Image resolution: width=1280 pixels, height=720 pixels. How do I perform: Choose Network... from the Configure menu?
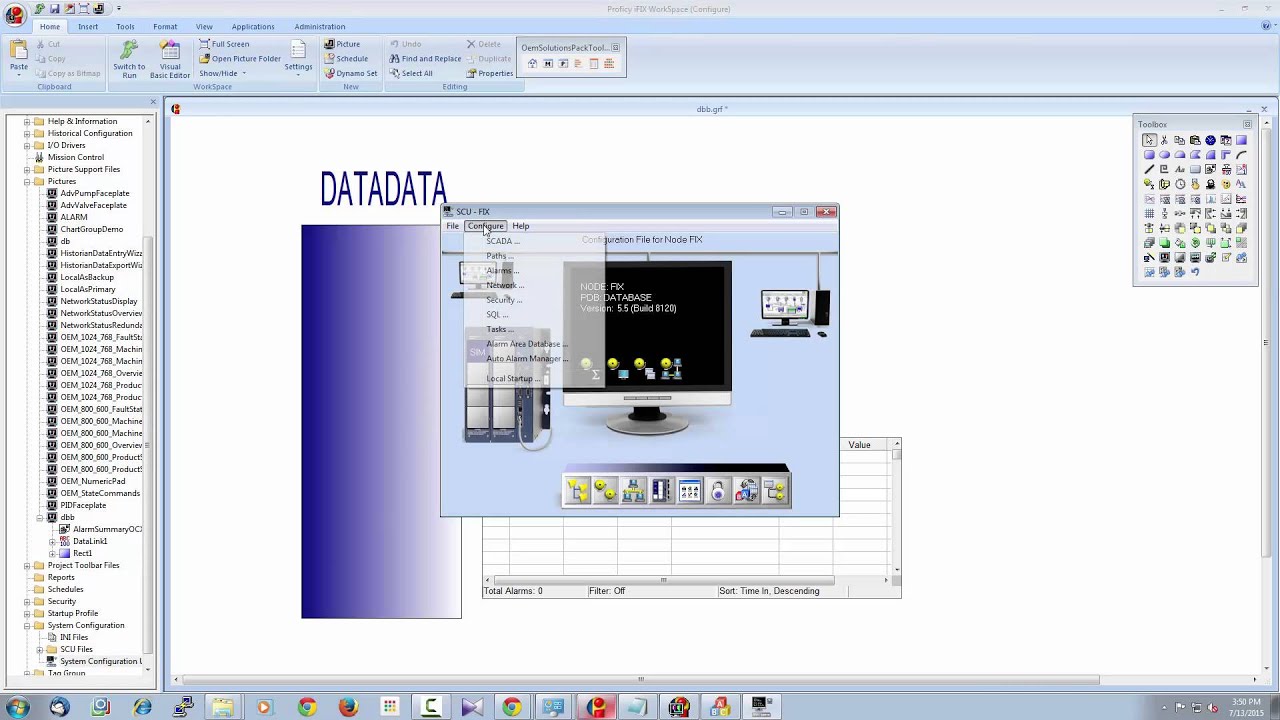tap(505, 285)
